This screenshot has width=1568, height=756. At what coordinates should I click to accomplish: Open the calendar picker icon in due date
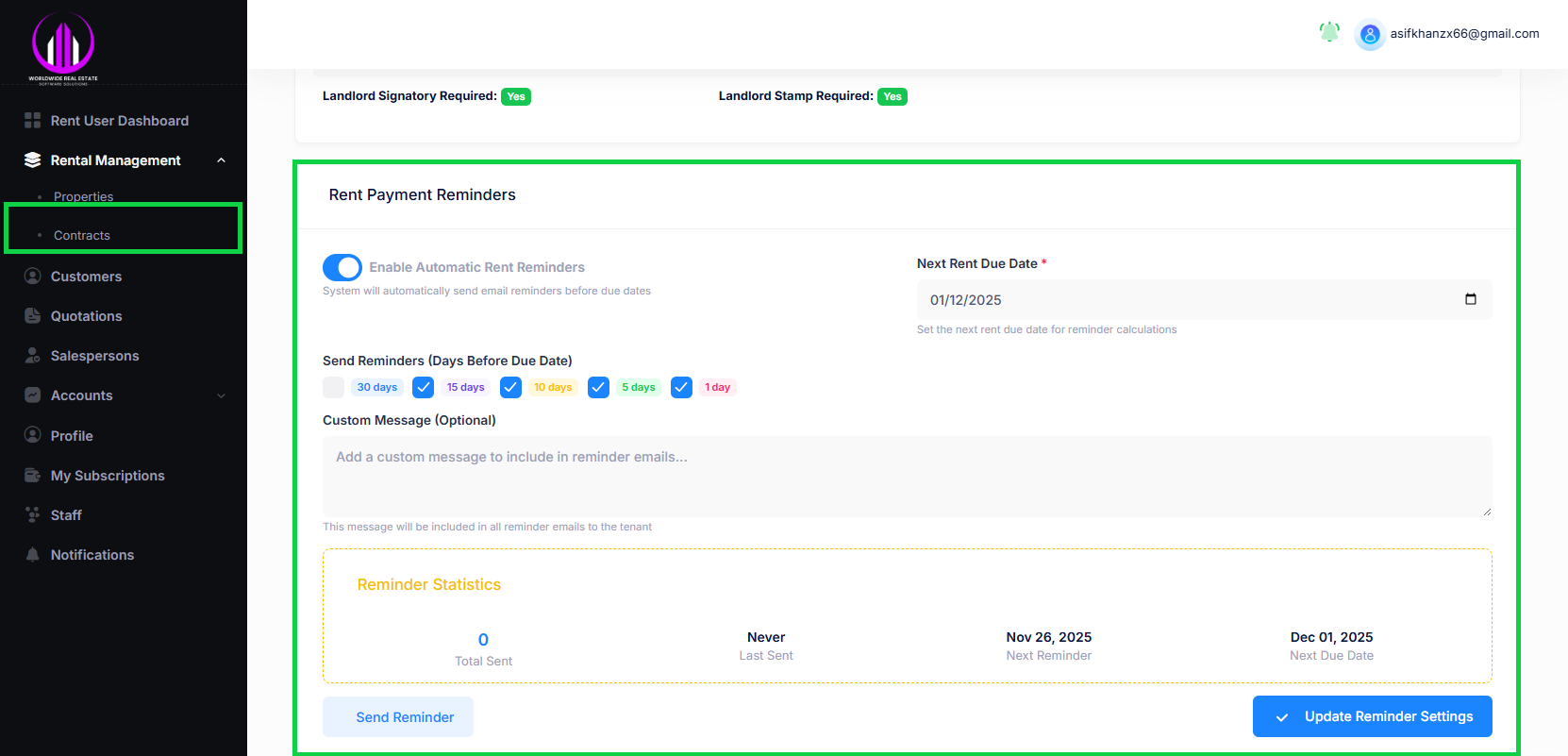1470,299
